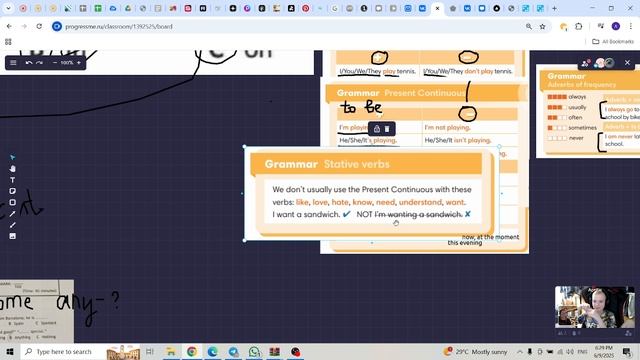The height and width of the screenshot is (360, 640).
Task: Pick the Text tool
Action: 13,180
